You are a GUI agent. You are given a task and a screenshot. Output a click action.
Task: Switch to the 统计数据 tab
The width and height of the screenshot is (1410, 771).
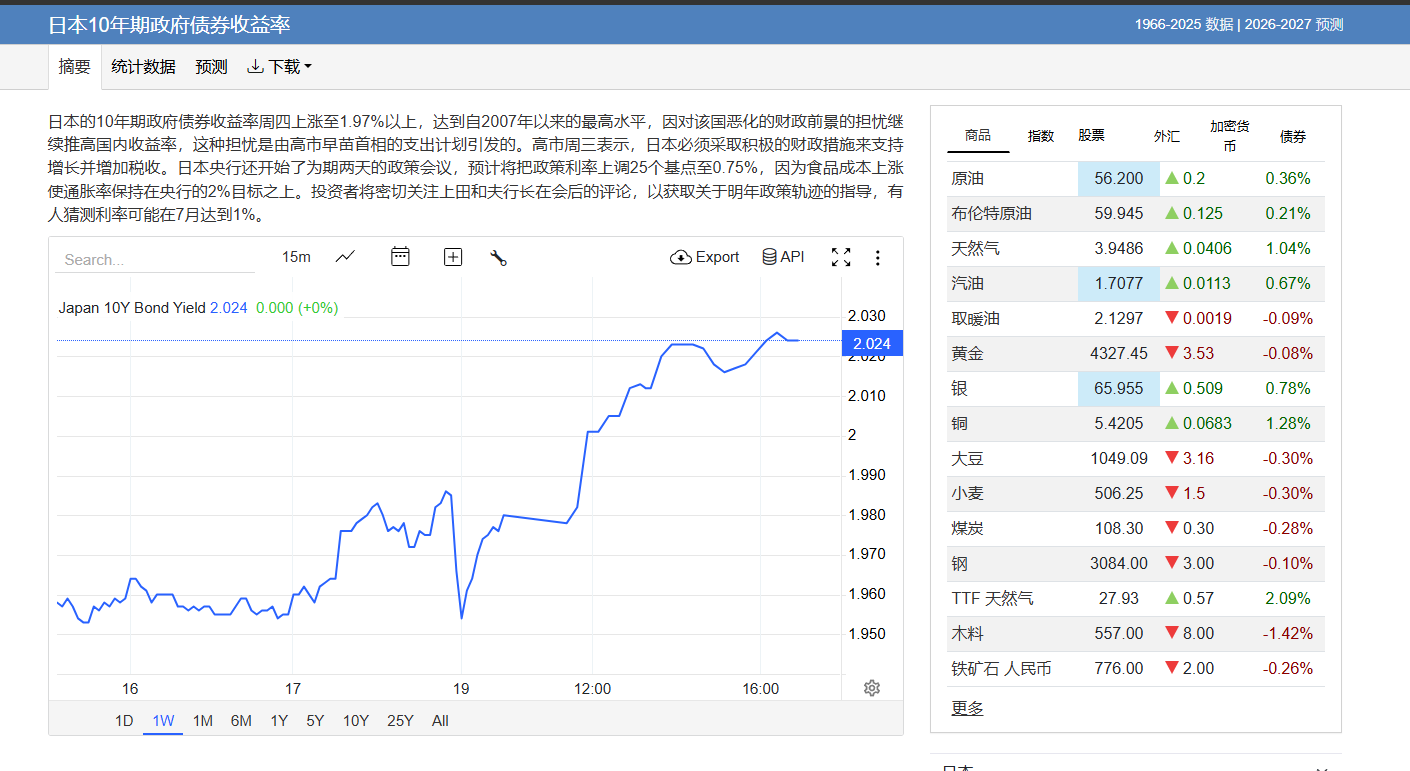pos(143,67)
